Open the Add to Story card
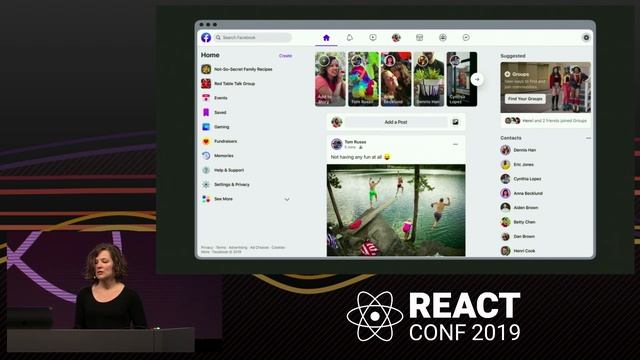Screen dimensions: 640x360 pyautogui.click(x=330, y=79)
